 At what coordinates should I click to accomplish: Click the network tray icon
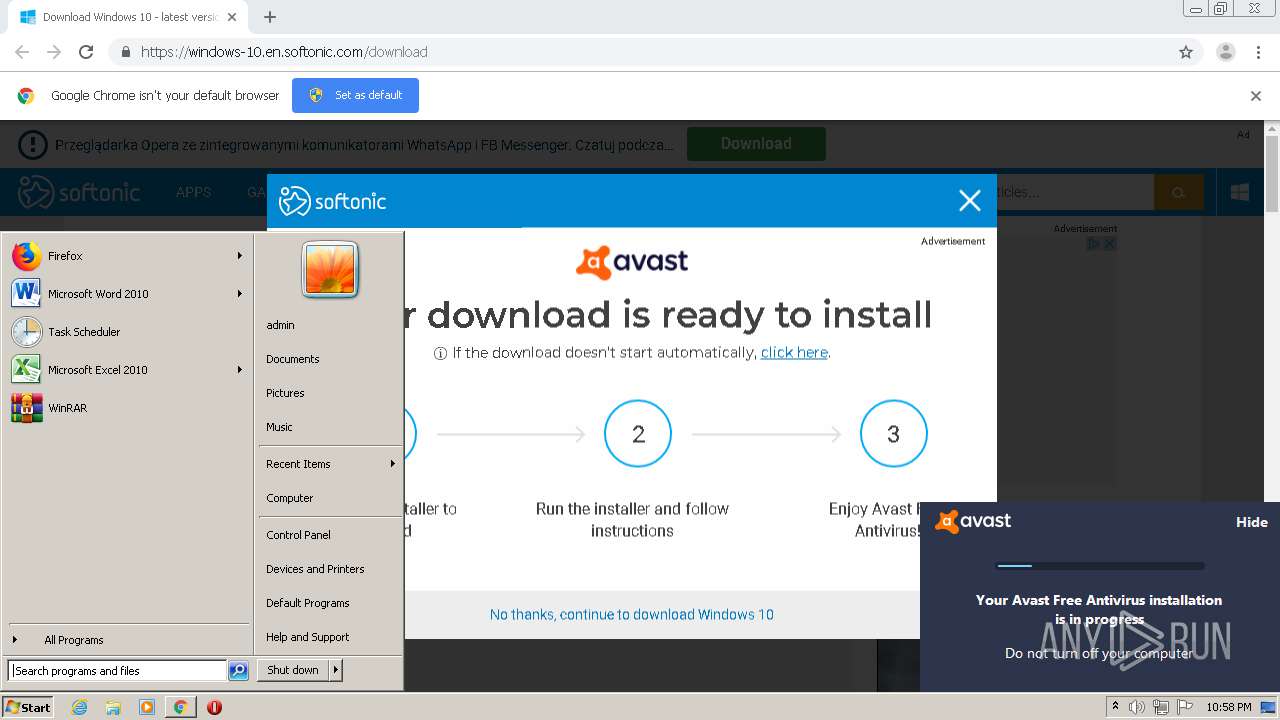point(1161,707)
